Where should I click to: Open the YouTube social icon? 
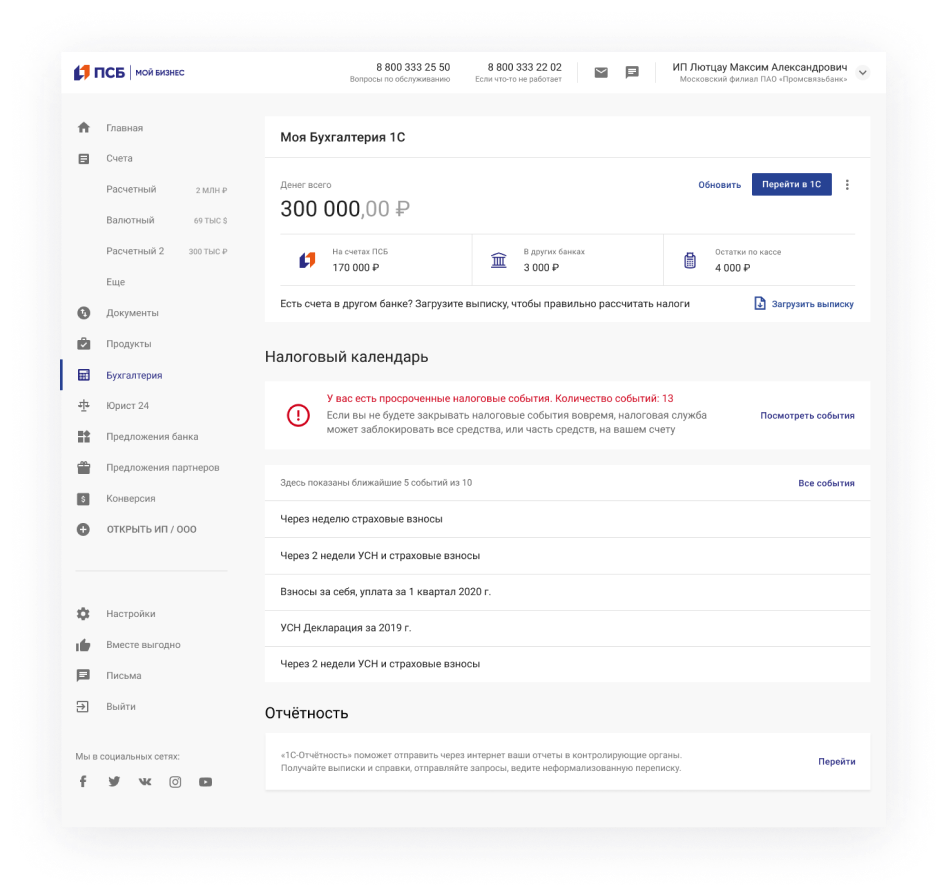tap(206, 782)
